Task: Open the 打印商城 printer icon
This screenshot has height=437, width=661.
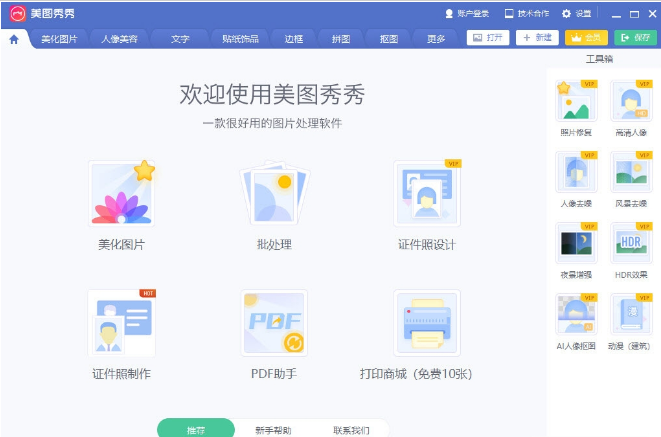Action: coord(427,323)
